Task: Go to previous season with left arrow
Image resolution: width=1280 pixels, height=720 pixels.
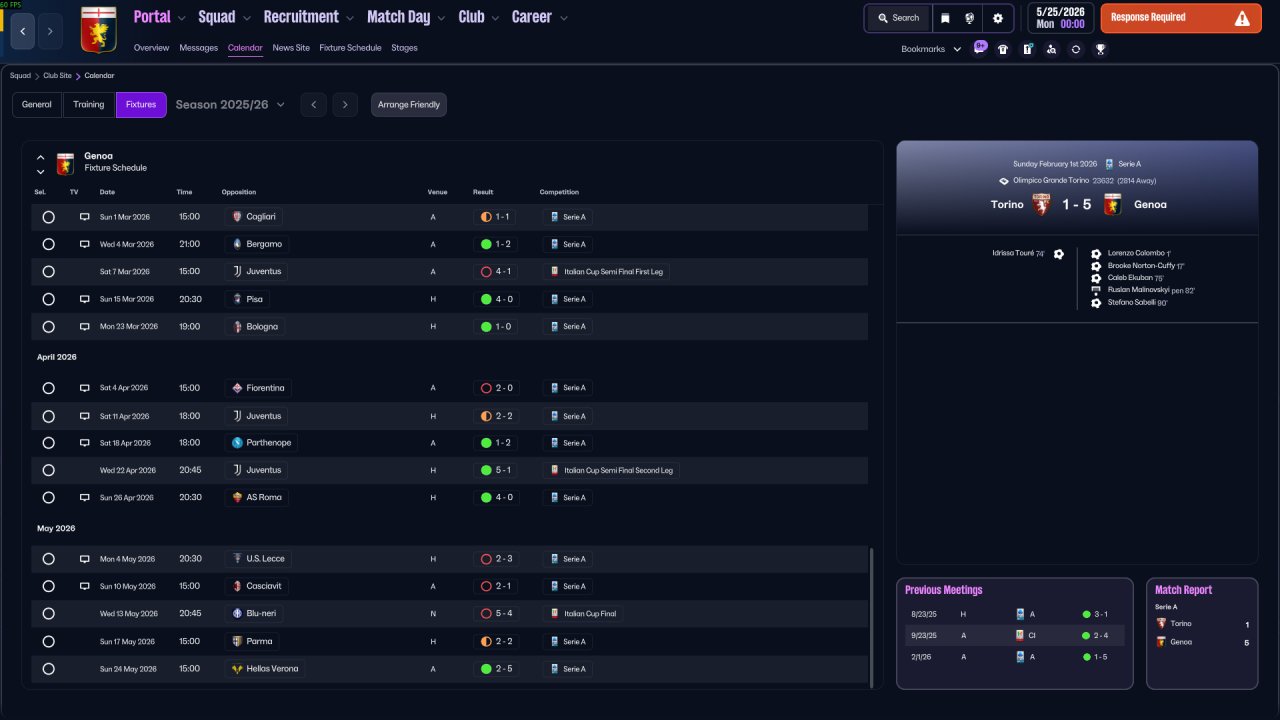Action: coord(313,105)
